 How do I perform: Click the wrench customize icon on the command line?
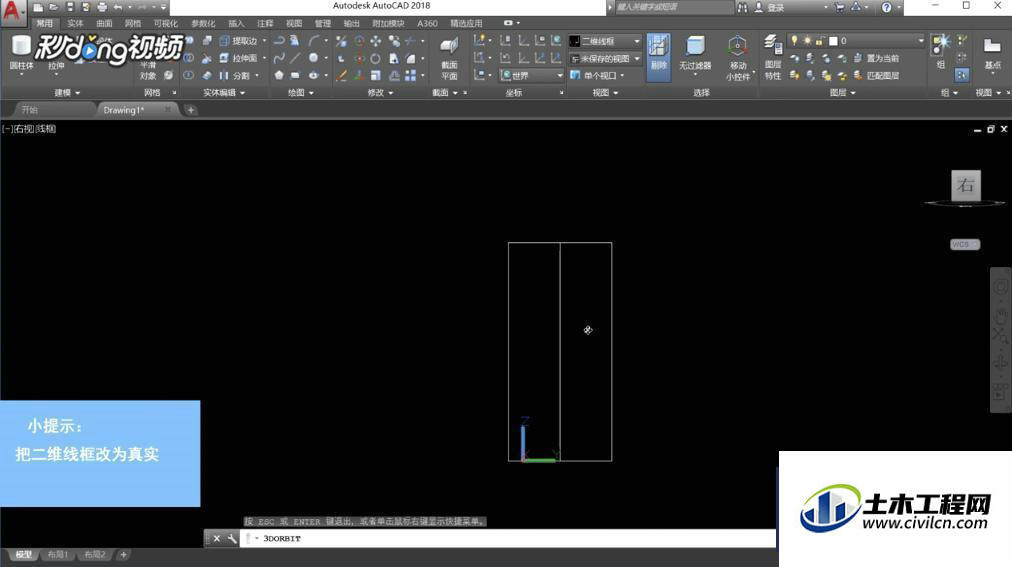(x=232, y=539)
